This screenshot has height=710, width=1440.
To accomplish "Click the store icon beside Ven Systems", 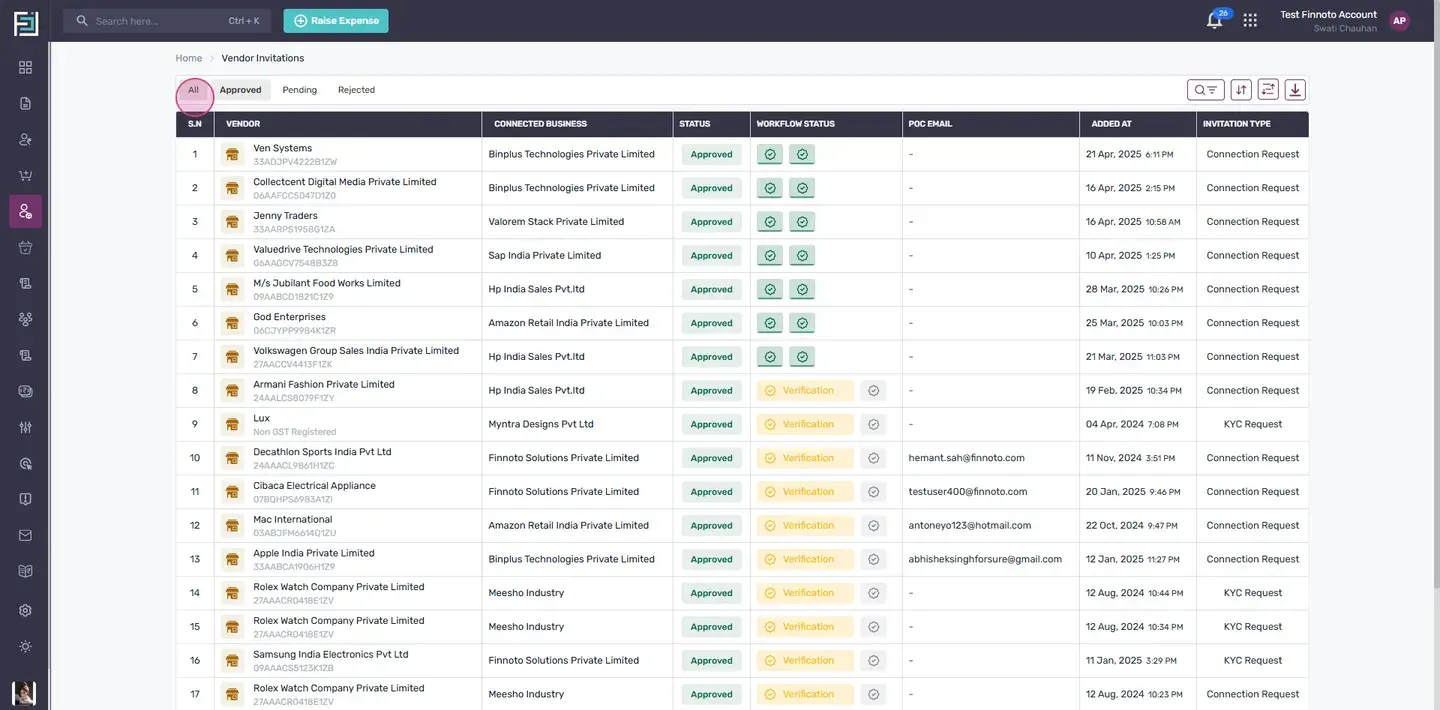I will coord(233,154).
